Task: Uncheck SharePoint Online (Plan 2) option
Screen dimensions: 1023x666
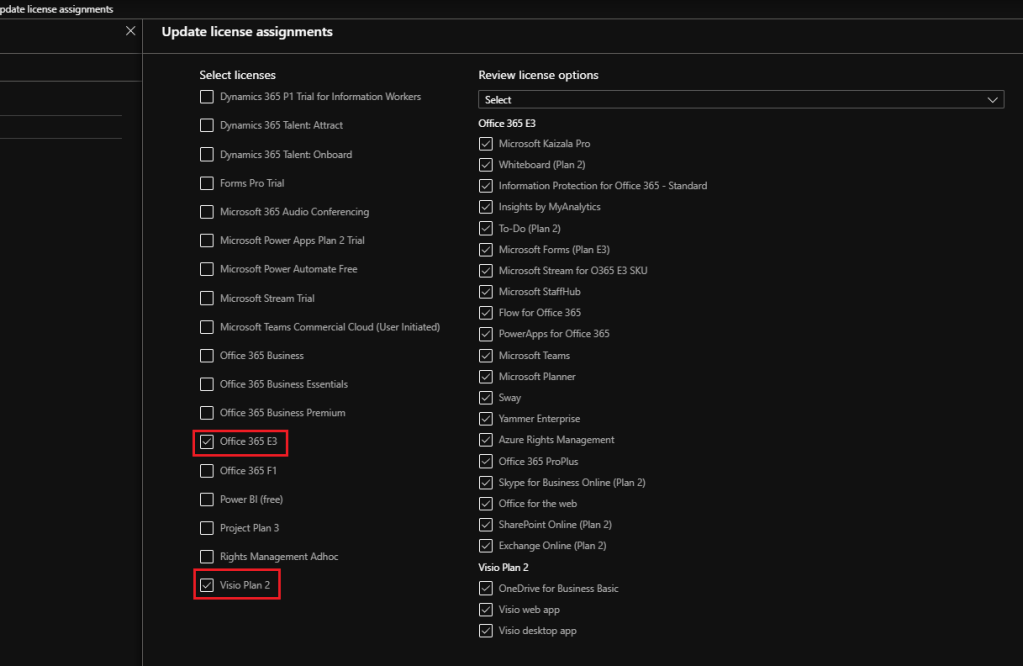Action: pyautogui.click(x=486, y=525)
